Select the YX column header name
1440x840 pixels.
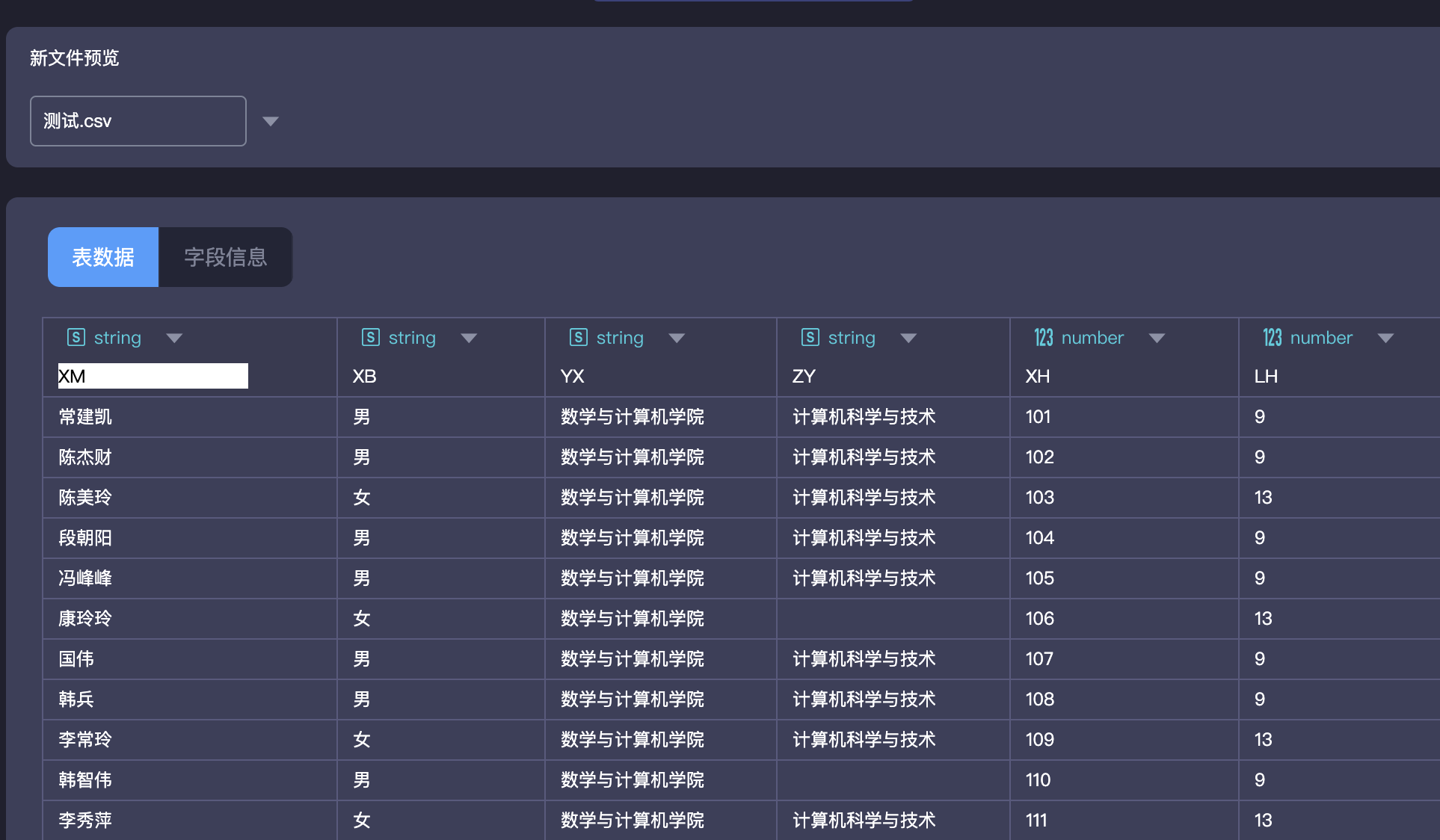point(572,376)
